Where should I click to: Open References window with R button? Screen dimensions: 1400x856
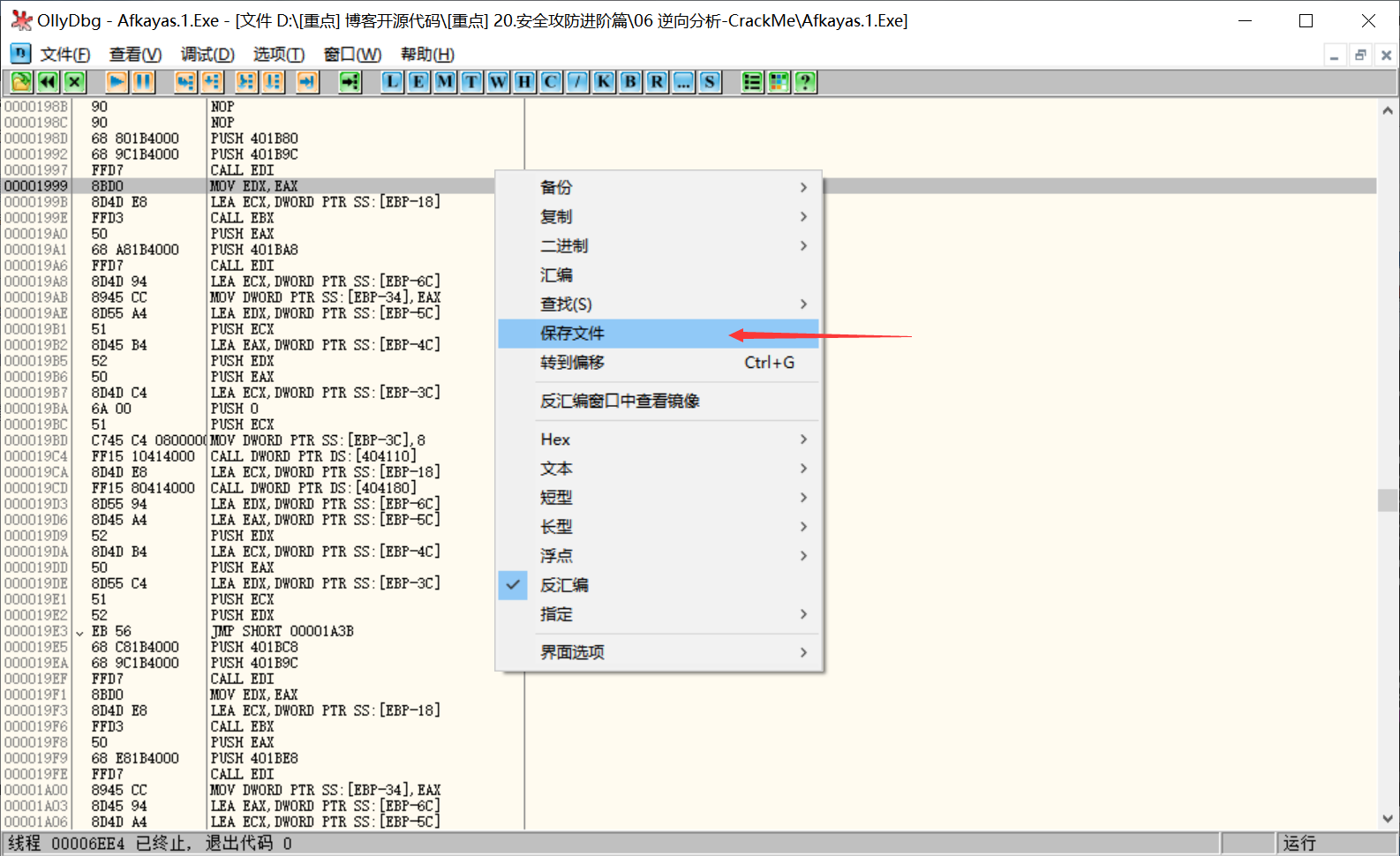point(657,82)
